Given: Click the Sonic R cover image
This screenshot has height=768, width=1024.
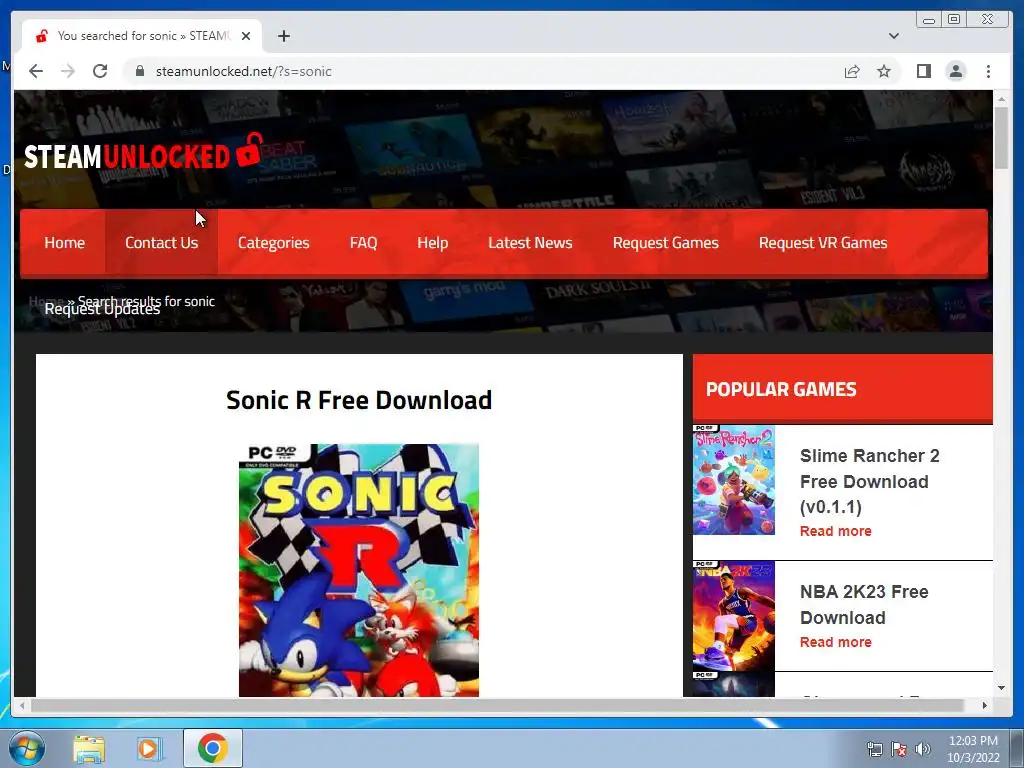Looking at the screenshot, I should tap(359, 570).
